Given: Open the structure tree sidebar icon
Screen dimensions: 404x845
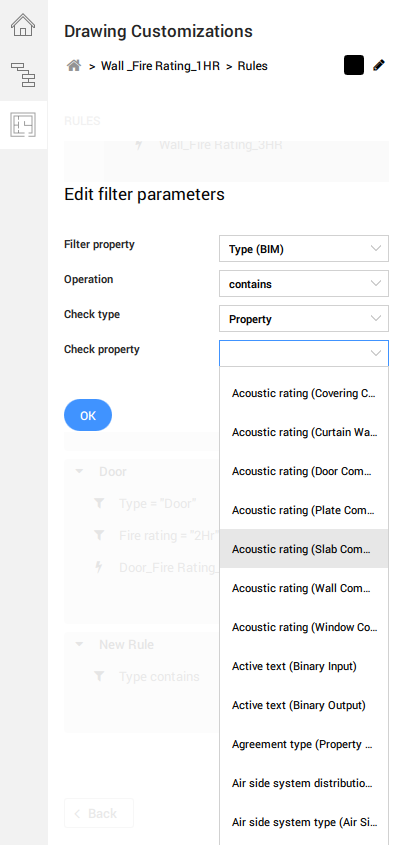Looking at the screenshot, I should [x=23, y=75].
